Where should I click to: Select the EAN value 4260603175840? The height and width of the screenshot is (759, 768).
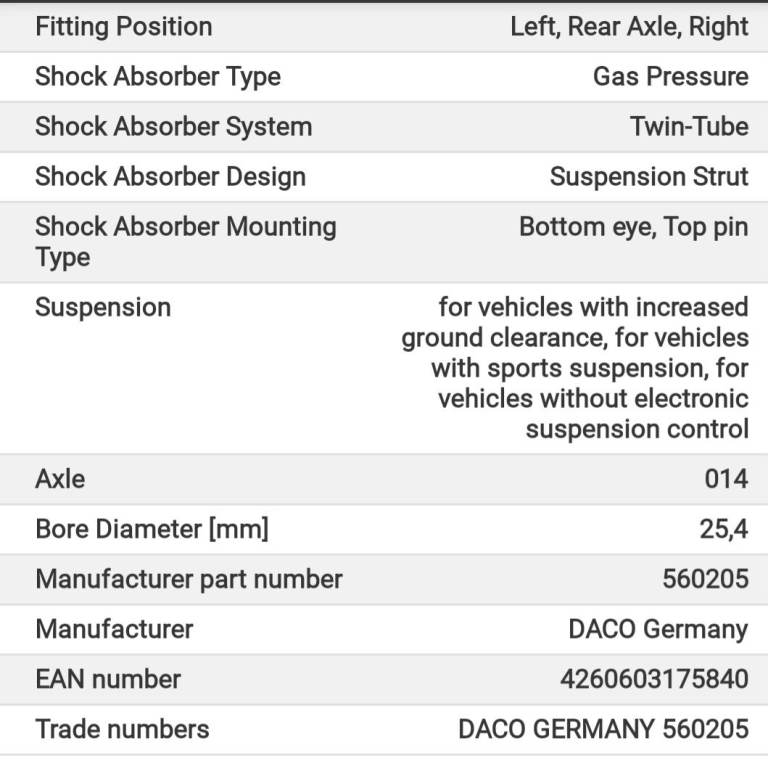pyautogui.click(x=654, y=679)
